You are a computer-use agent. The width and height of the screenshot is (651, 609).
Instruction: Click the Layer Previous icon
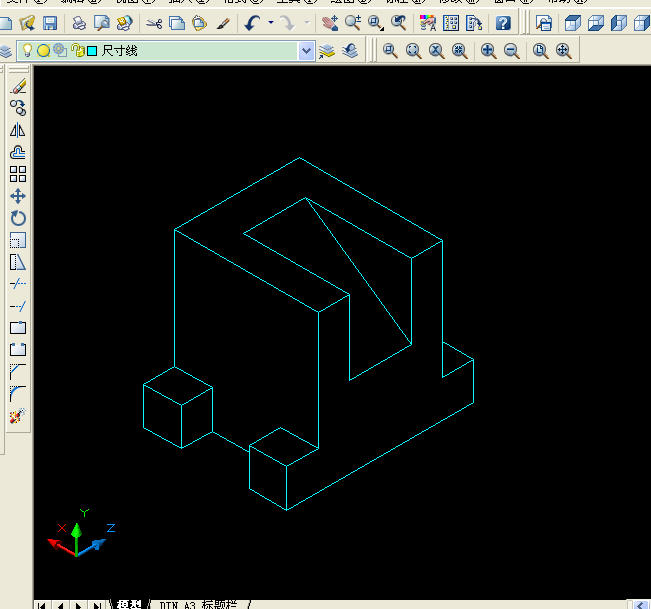(350, 51)
